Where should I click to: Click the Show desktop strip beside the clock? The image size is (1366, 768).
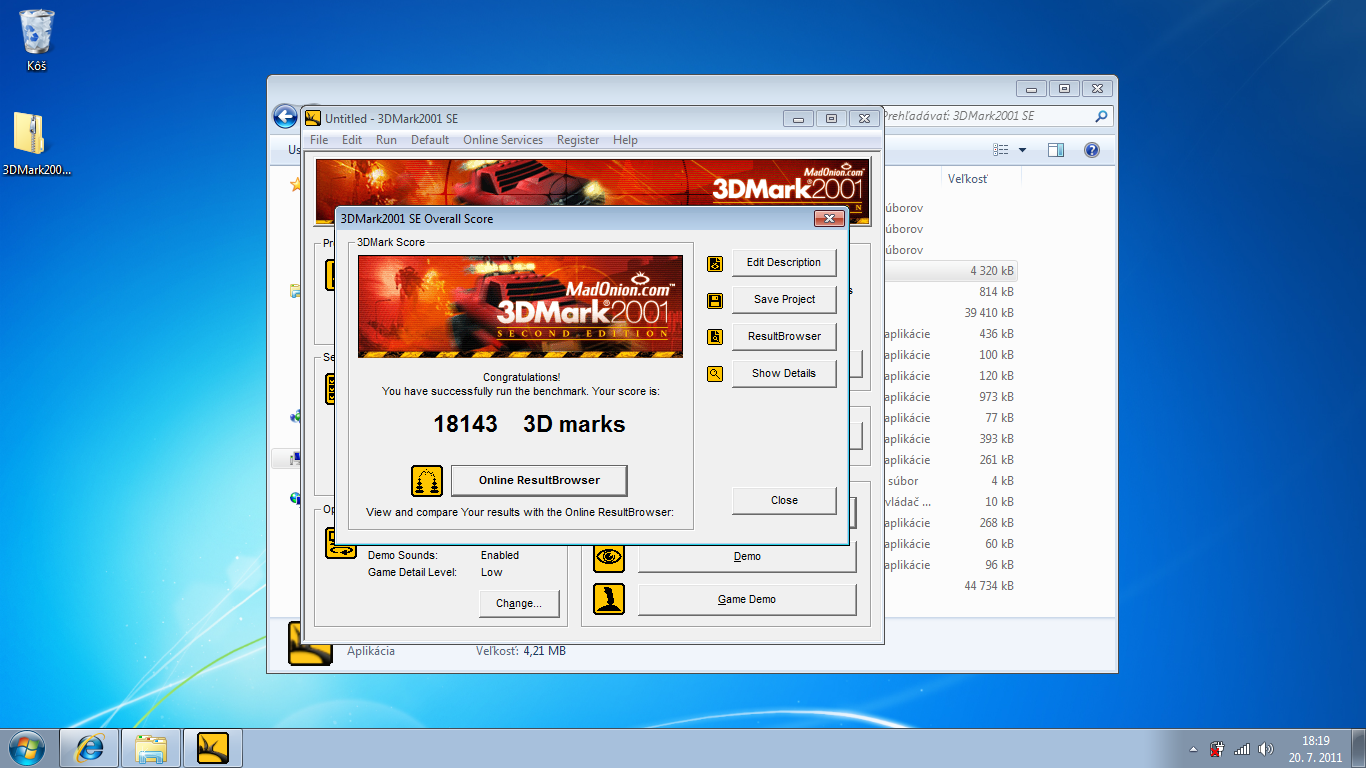[1358, 748]
